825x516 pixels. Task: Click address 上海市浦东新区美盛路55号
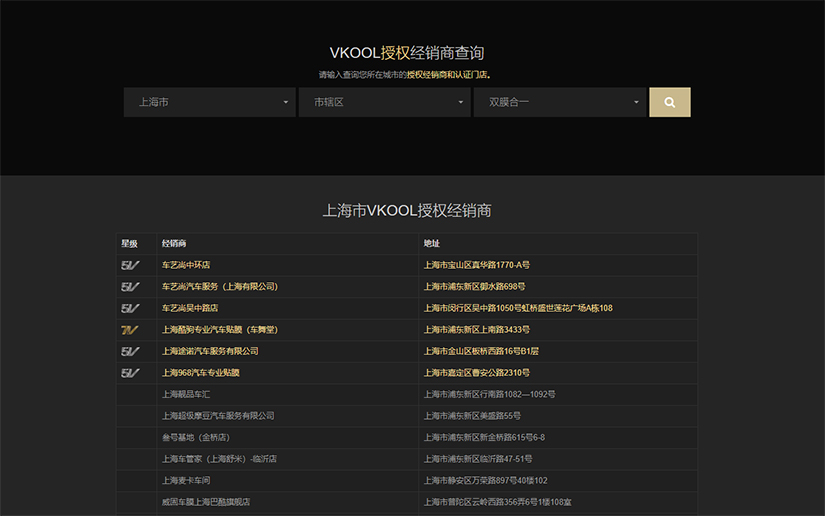coord(472,416)
